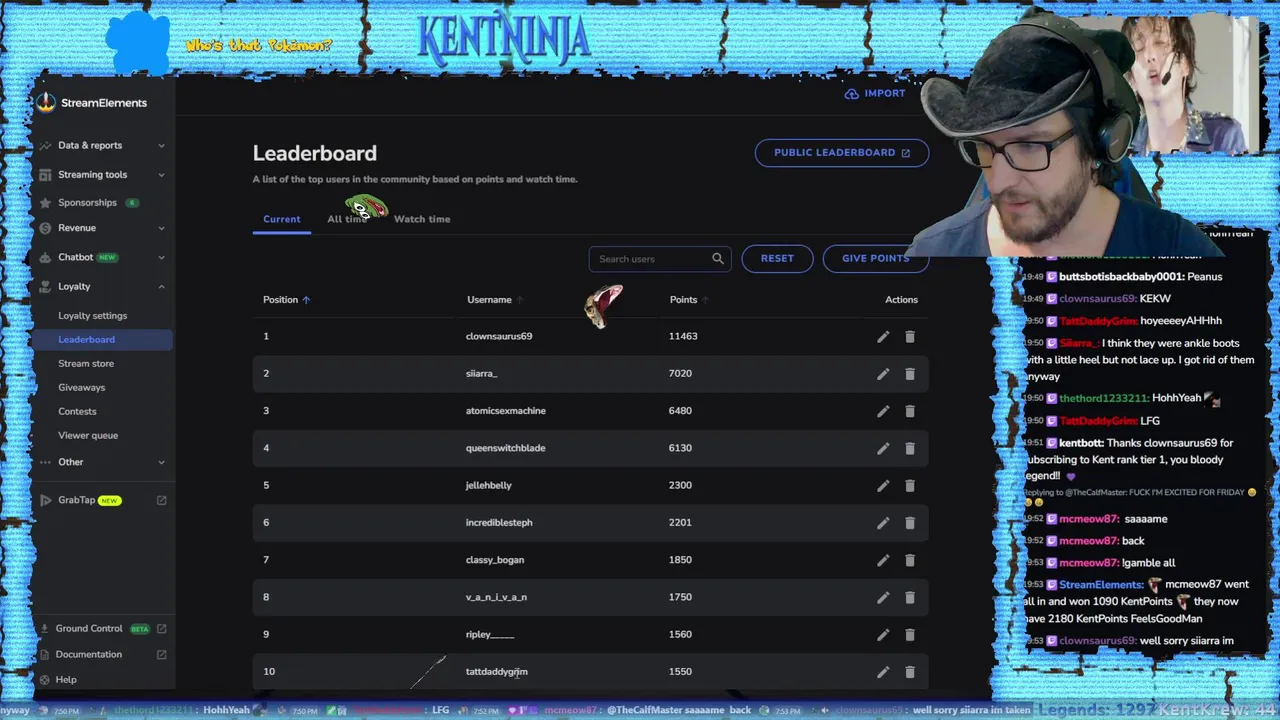
Task: Edit tattdaddygrim points pencil icon
Action: pos(883,672)
